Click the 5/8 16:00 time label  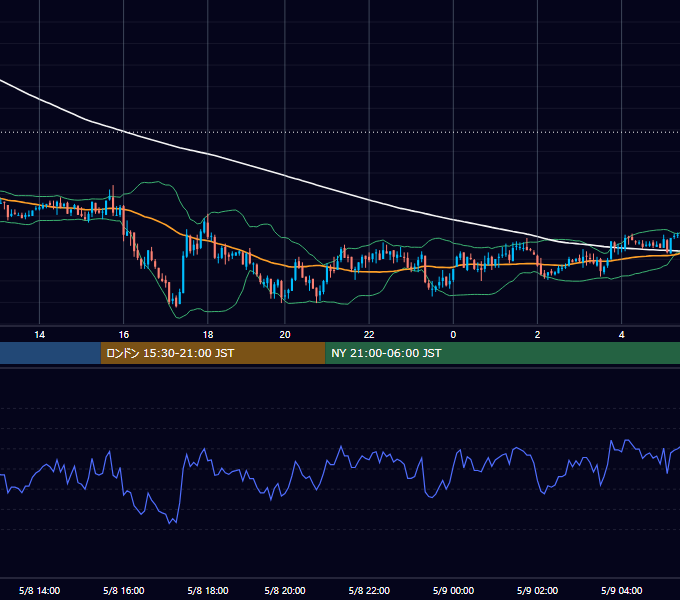[x=124, y=590]
